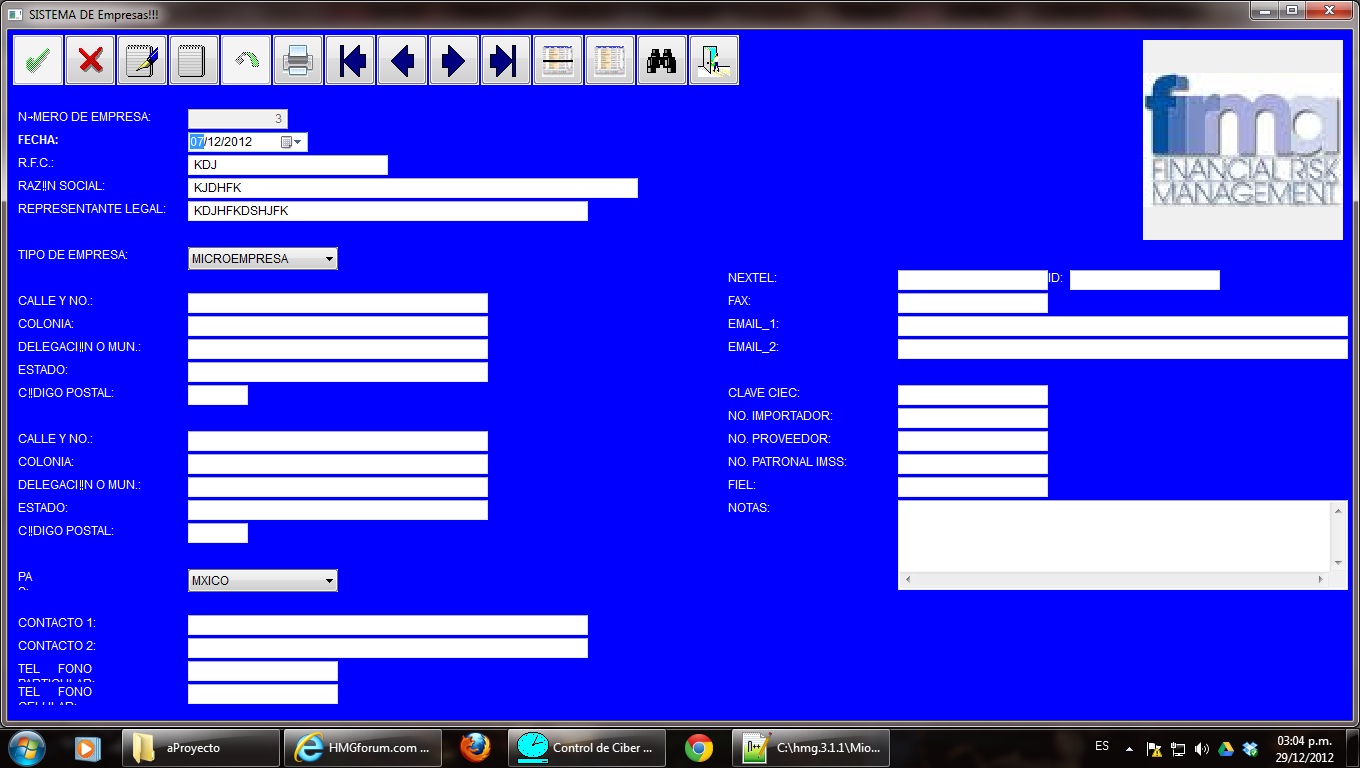Create a new record with the notepad icon

(192, 60)
